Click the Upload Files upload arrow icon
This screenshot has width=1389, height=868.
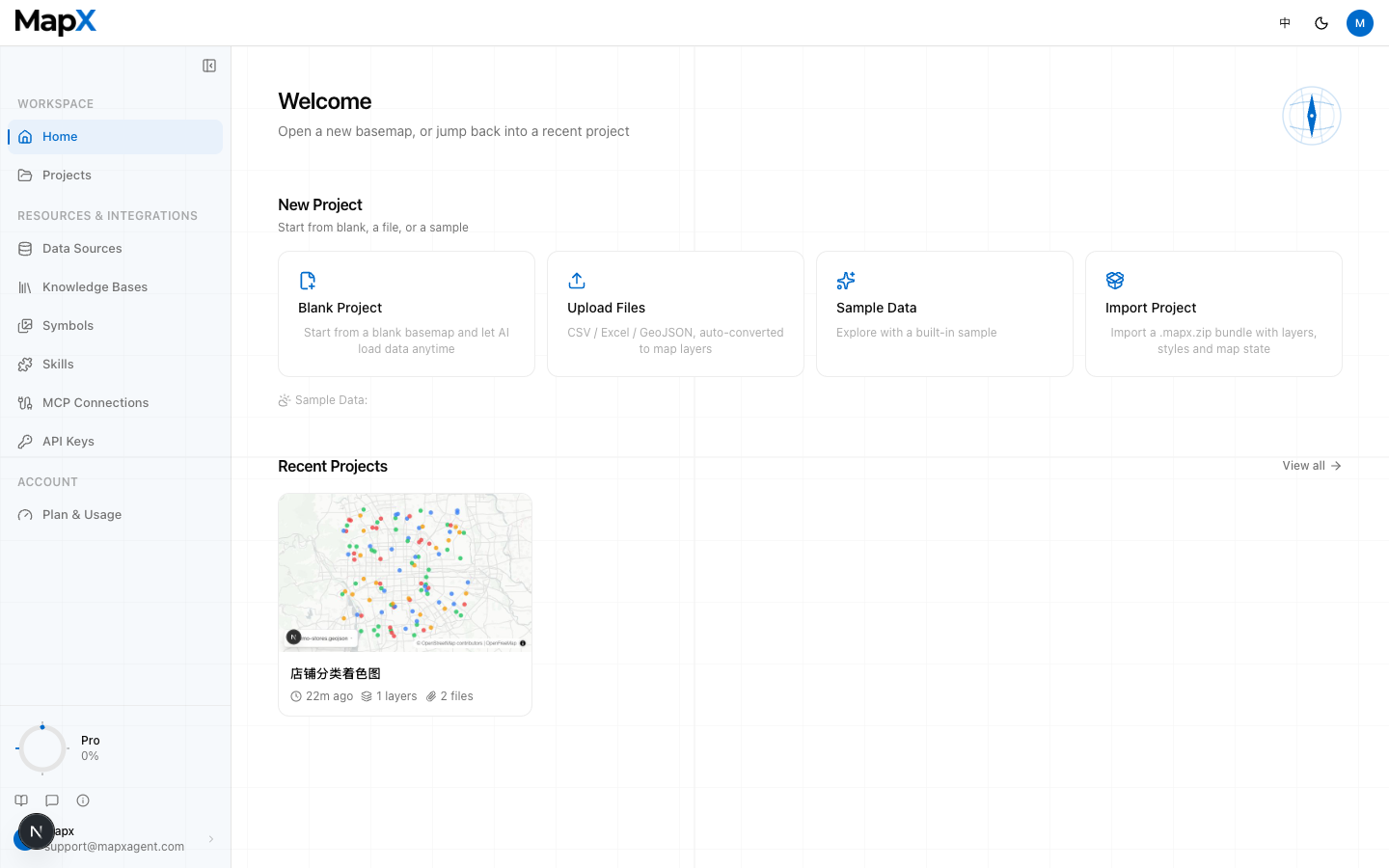577,281
